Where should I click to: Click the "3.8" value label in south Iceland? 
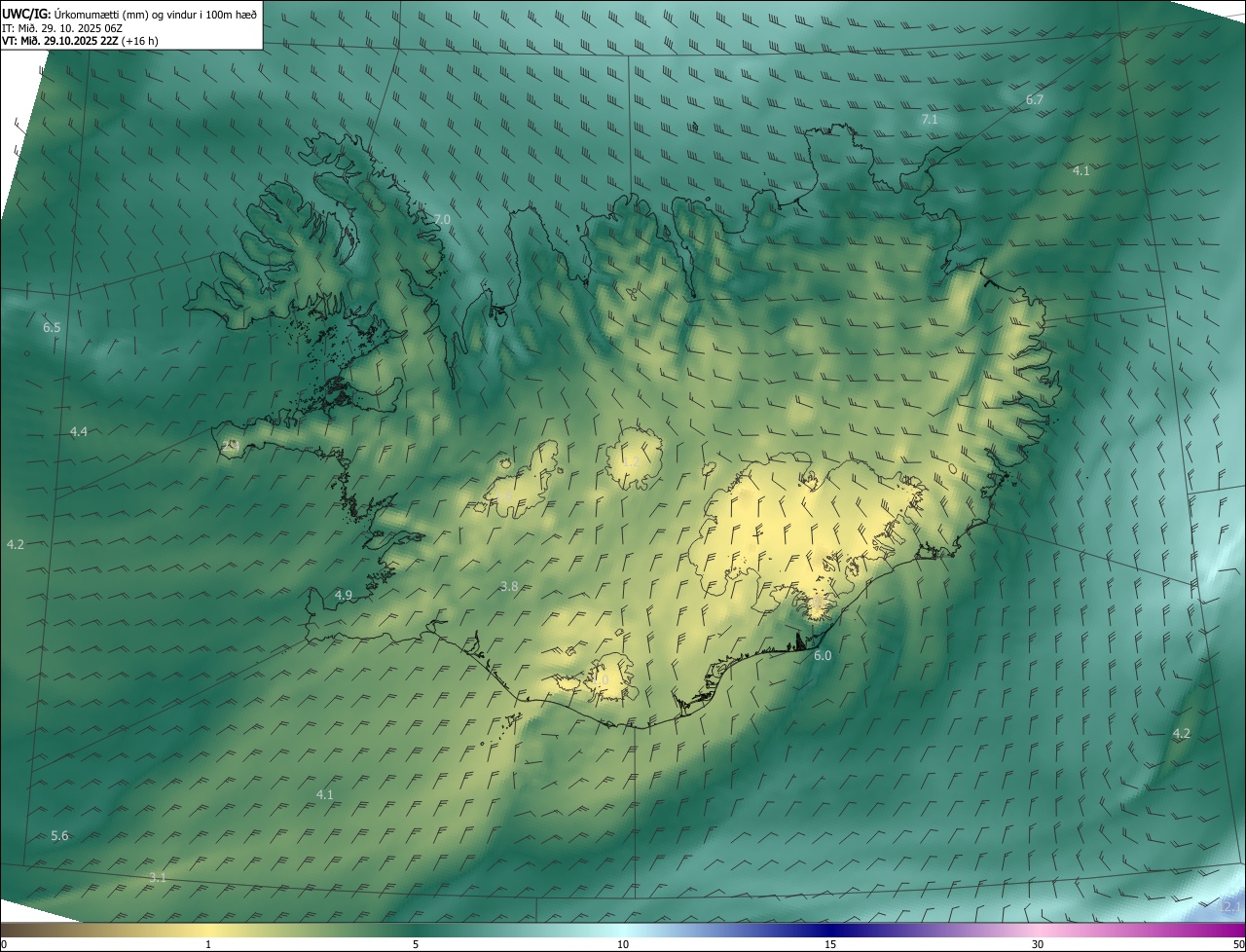click(509, 586)
